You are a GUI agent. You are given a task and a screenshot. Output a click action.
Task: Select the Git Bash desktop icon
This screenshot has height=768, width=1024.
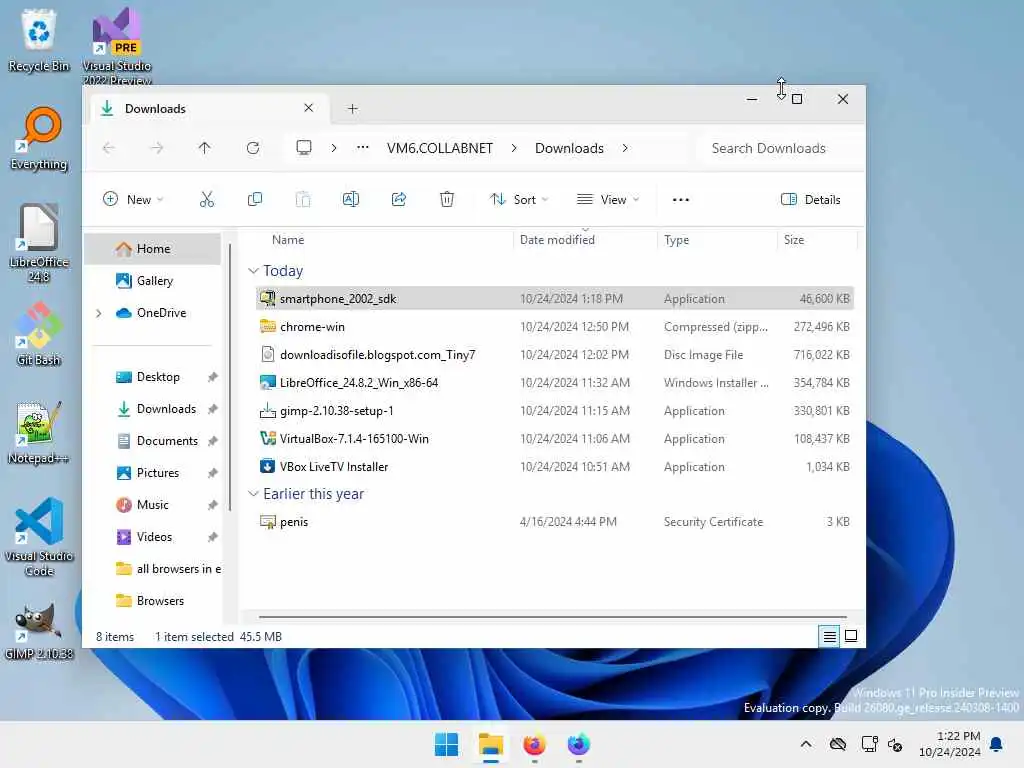pos(39,334)
